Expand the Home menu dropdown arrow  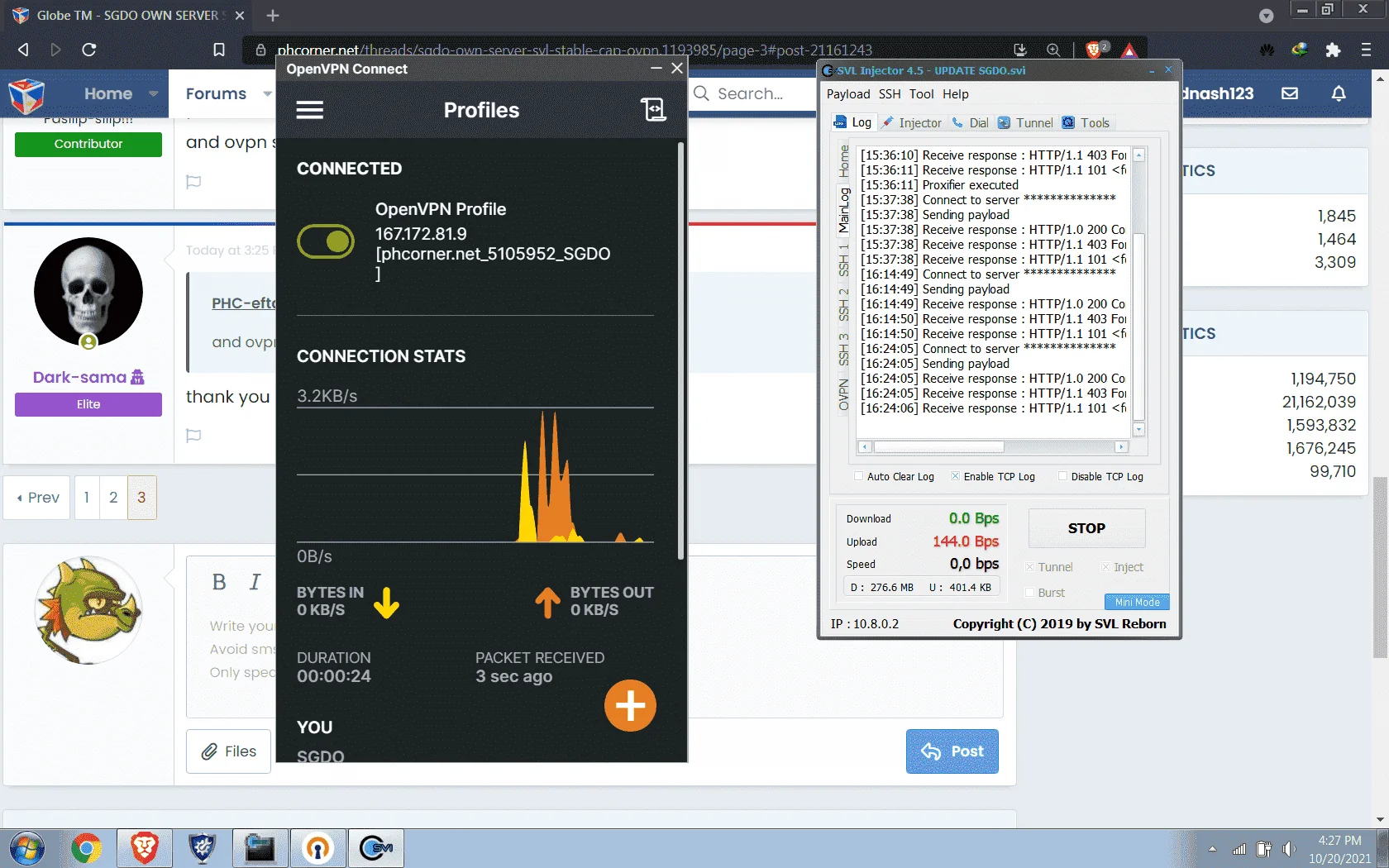[x=153, y=94]
